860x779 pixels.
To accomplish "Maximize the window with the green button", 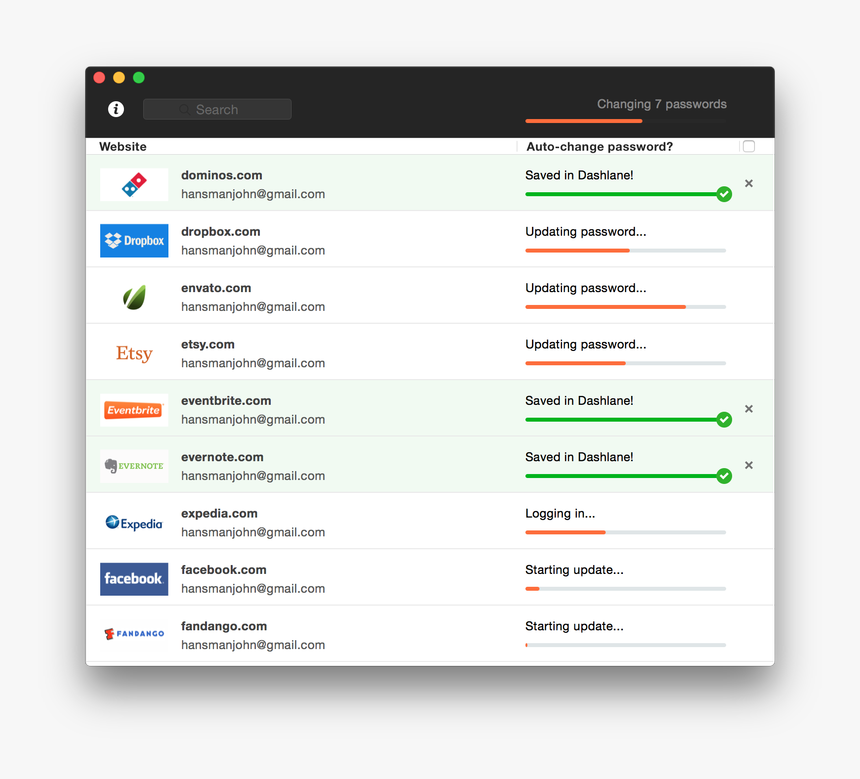I will point(139,77).
